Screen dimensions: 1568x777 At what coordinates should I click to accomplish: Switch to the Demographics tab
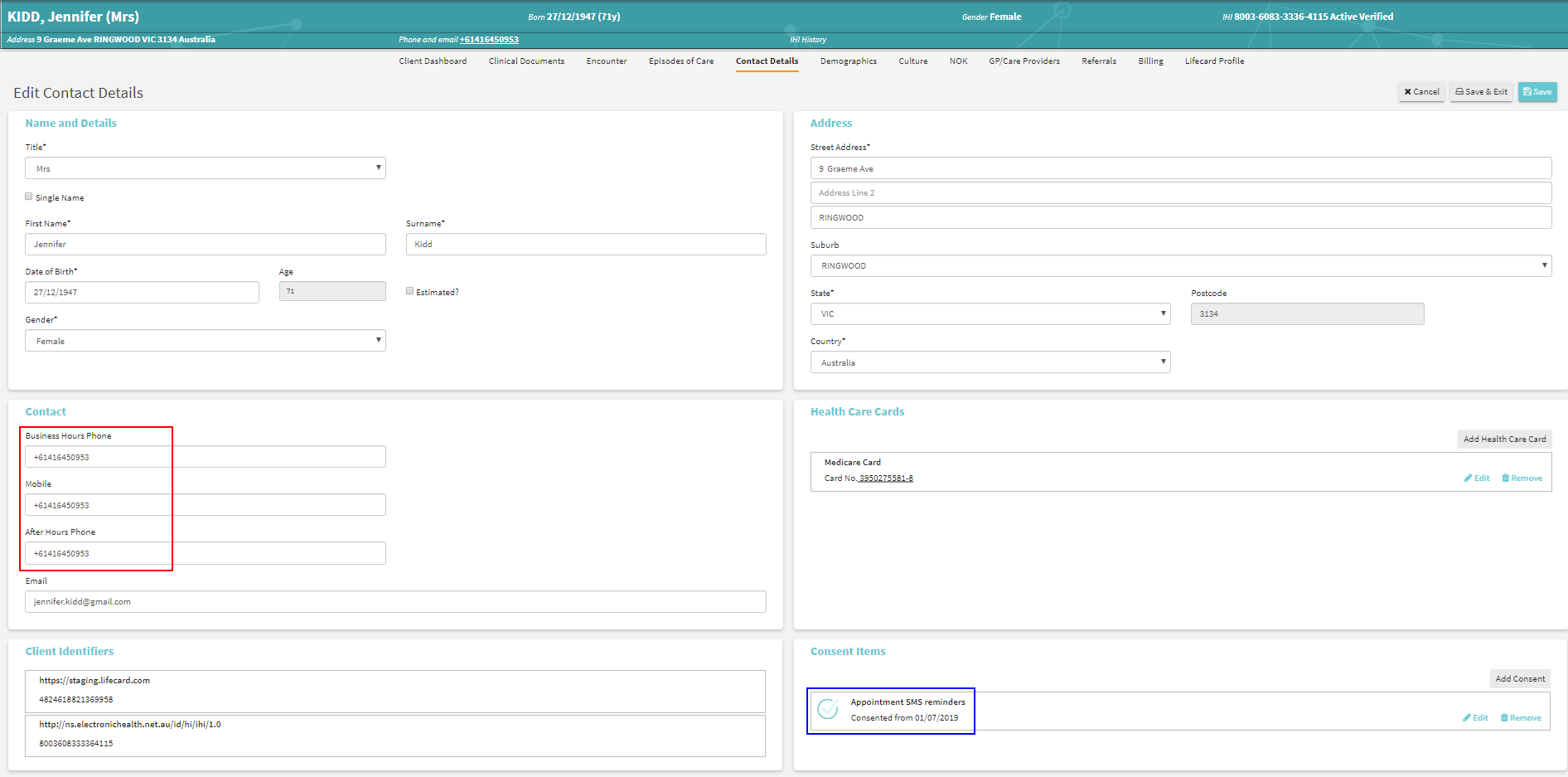[848, 61]
